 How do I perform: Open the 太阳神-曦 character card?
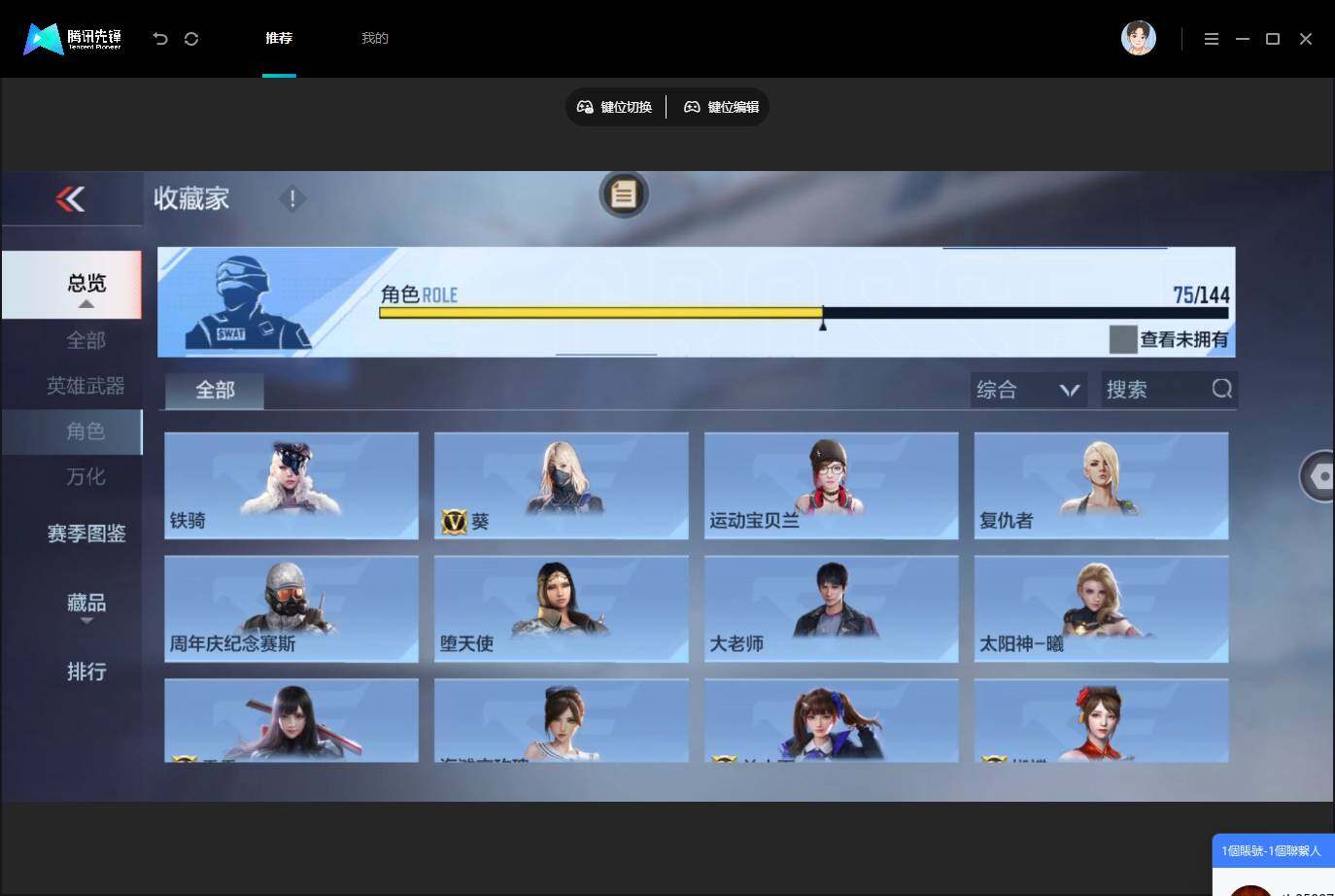[x=1102, y=609]
